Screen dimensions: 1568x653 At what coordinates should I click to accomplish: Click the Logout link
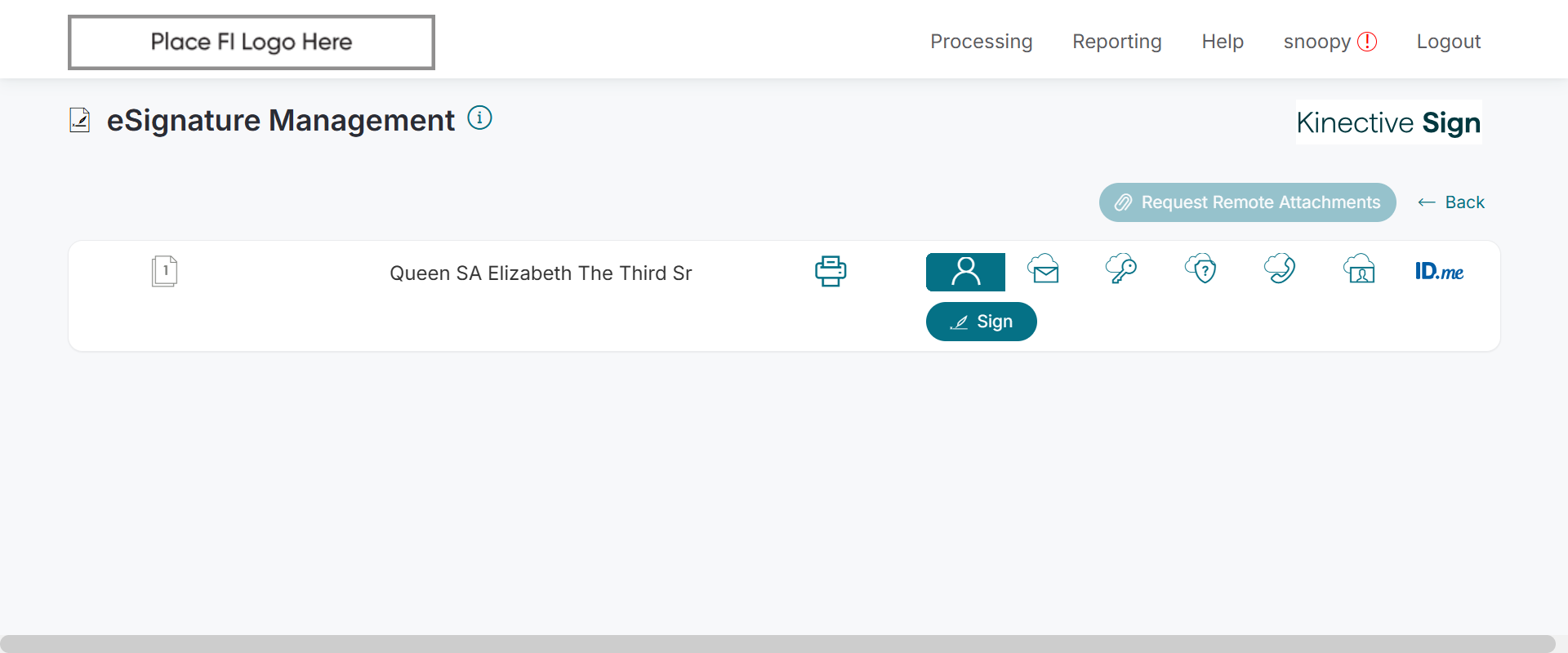1448,42
